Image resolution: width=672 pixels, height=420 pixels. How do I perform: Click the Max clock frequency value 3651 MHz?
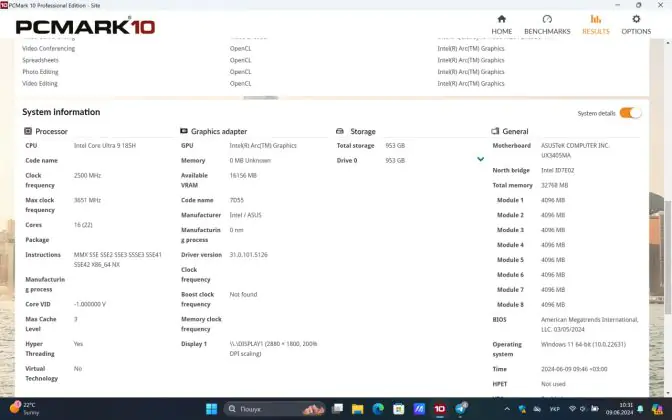pyautogui.click(x=87, y=200)
